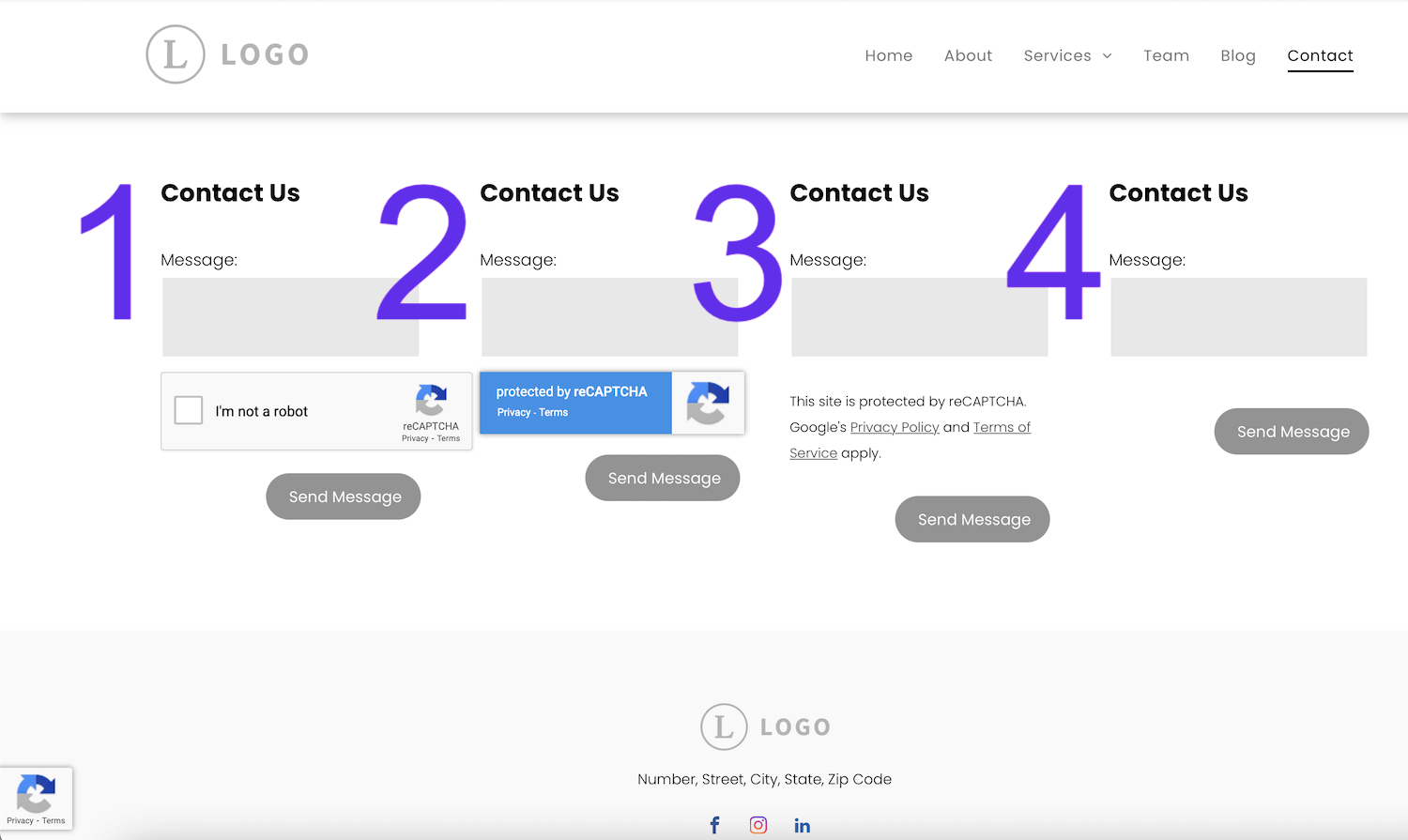Click Privacy link in floating corner badge
Viewport: 1408px width, 840px height.
point(20,820)
